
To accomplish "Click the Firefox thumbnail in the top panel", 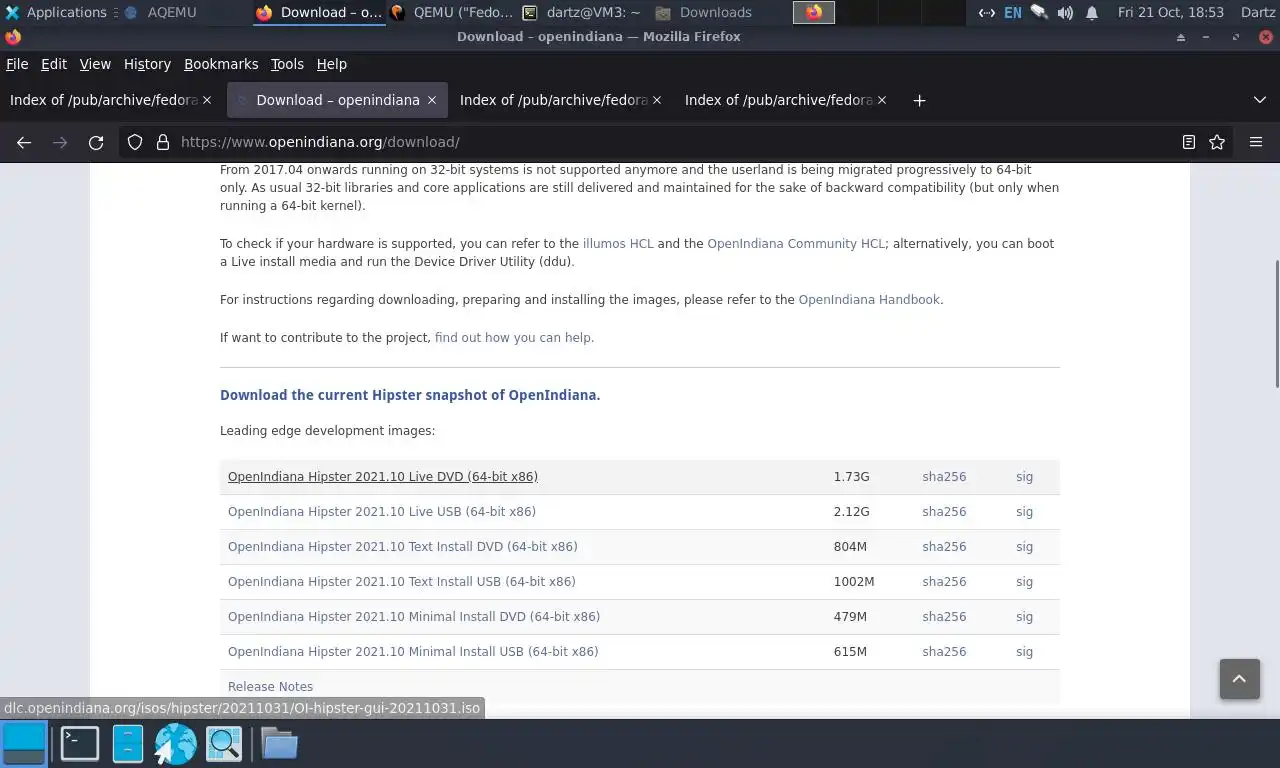I will (814, 12).
